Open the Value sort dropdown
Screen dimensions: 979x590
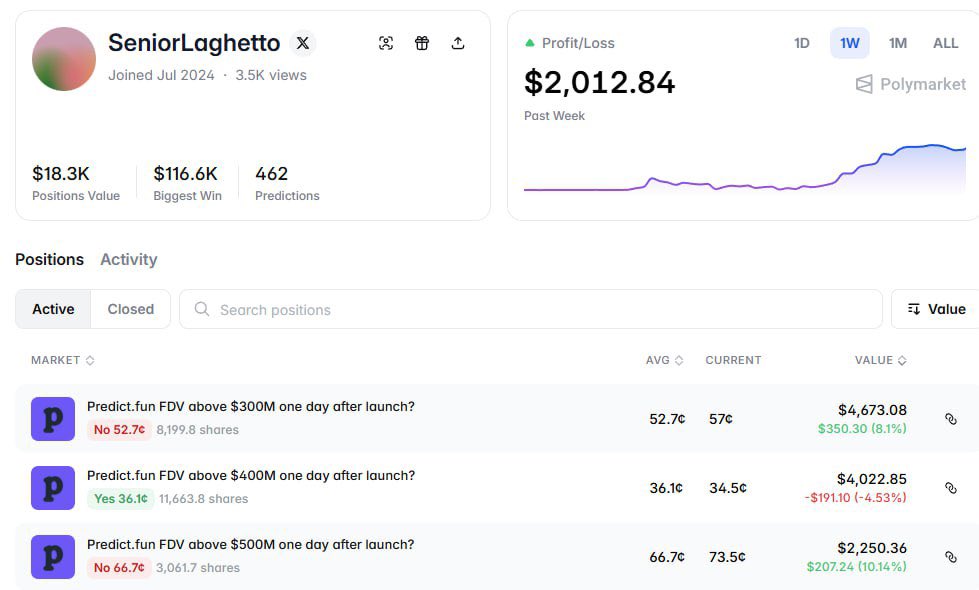click(x=936, y=309)
